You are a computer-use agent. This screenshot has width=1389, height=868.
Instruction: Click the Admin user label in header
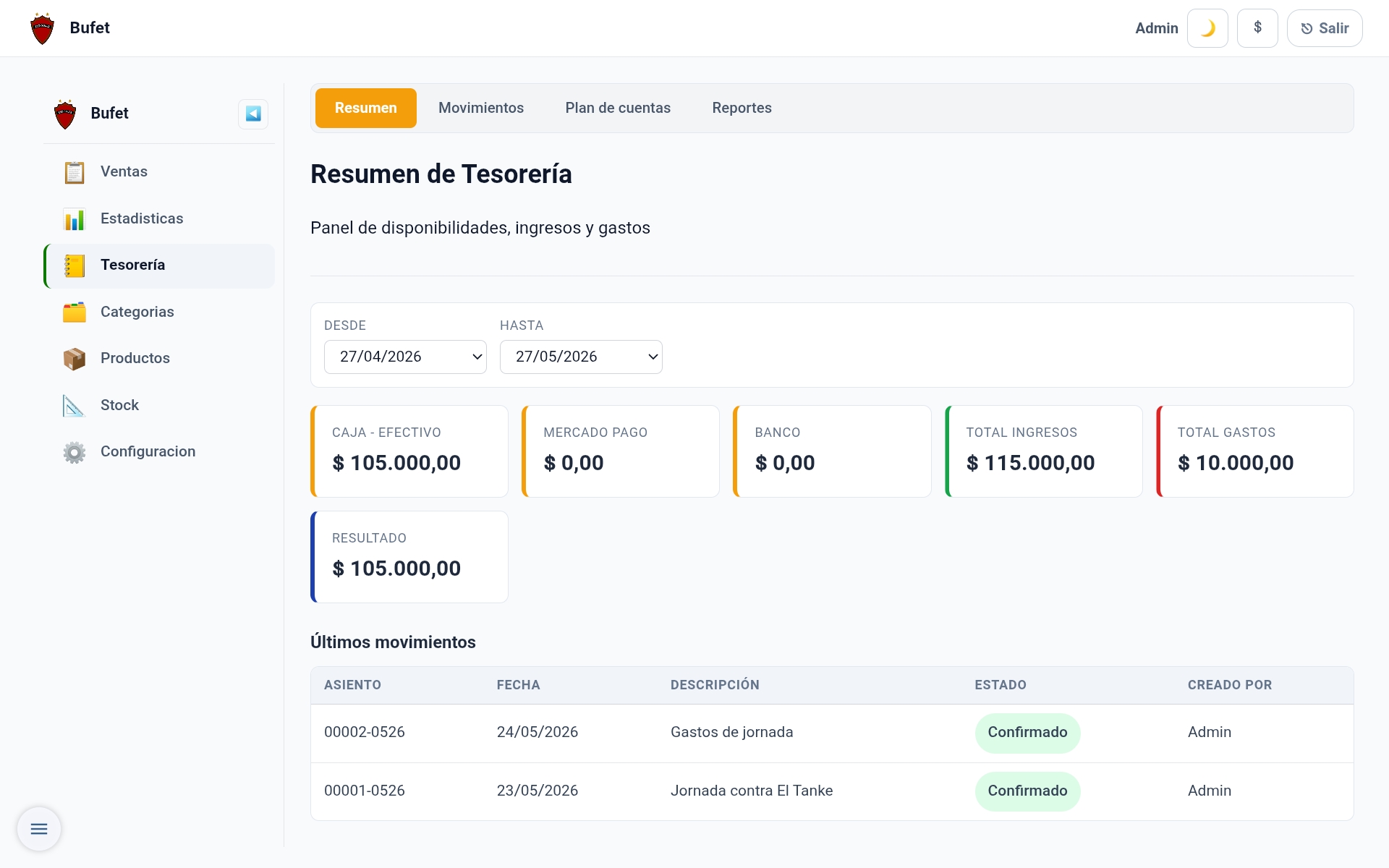tap(1156, 28)
